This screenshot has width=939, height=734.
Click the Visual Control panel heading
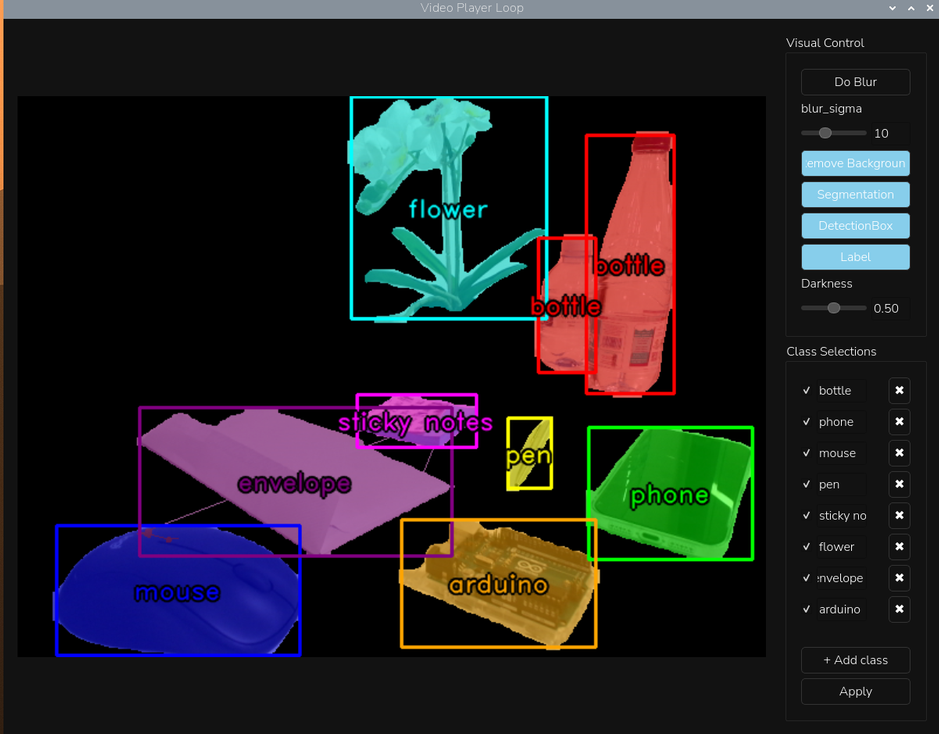pyautogui.click(x=825, y=43)
